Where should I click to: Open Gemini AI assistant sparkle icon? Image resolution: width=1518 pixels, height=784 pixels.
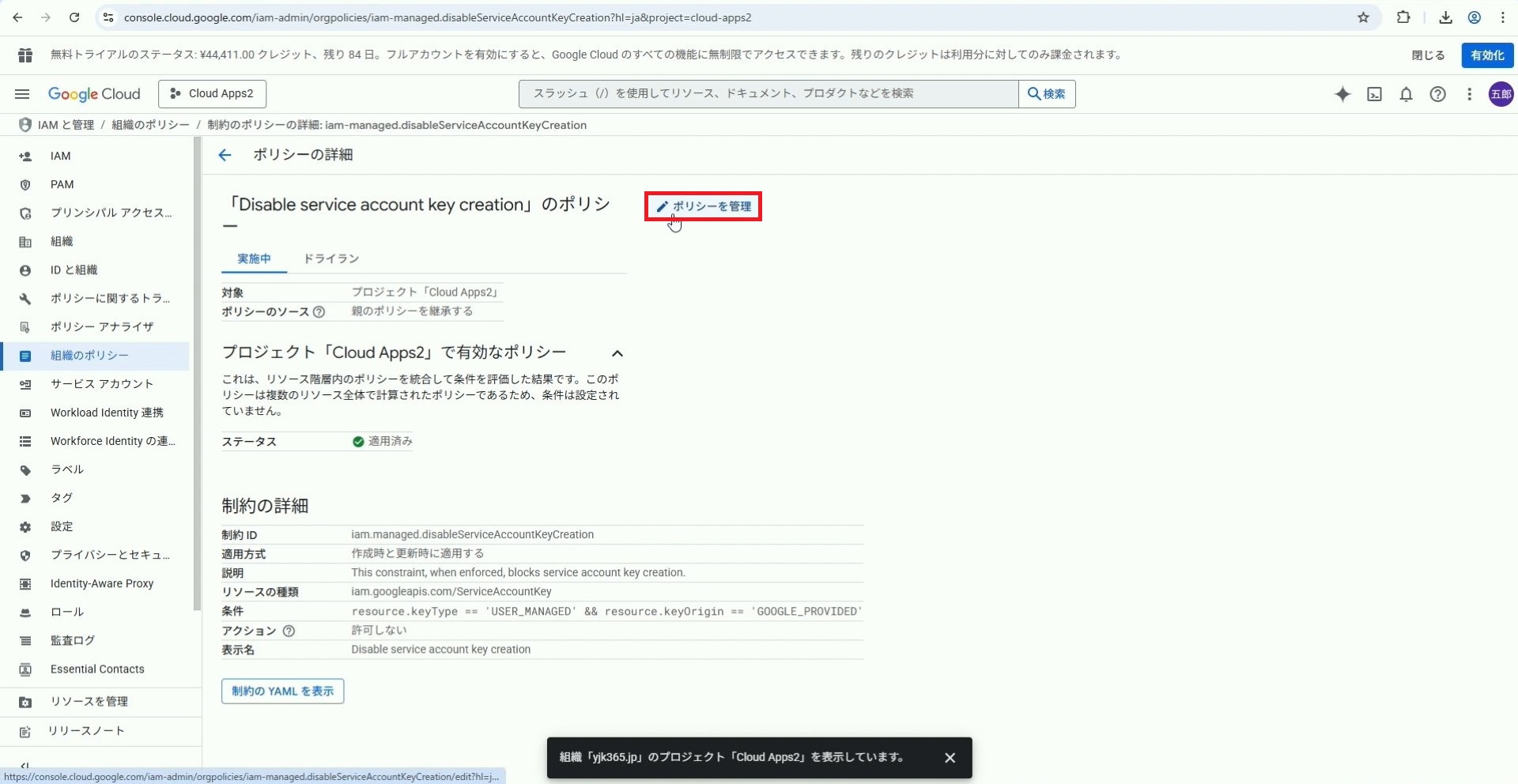point(1342,94)
